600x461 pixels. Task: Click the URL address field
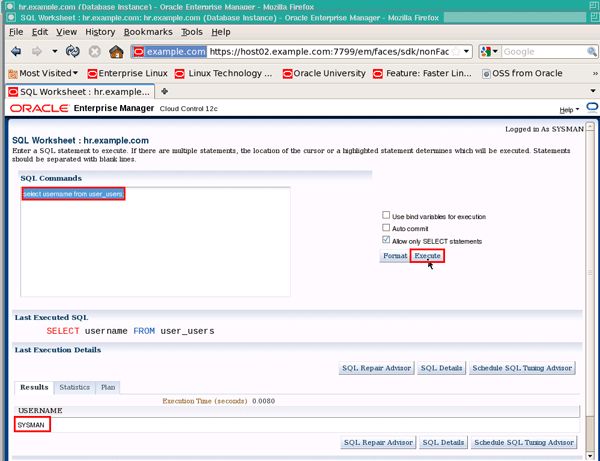click(329, 52)
